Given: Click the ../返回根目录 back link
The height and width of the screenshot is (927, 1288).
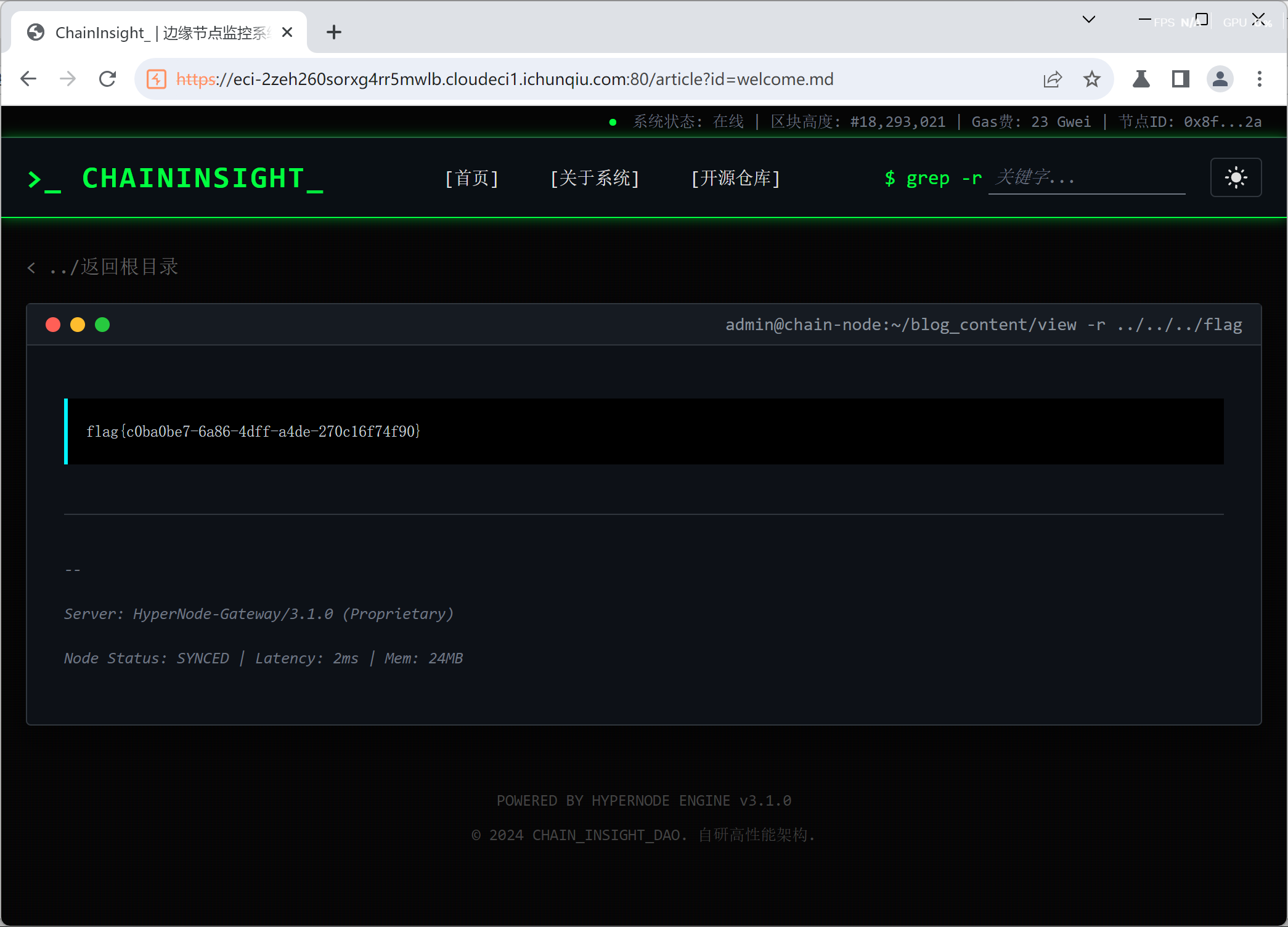Looking at the screenshot, I should click(x=104, y=267).
